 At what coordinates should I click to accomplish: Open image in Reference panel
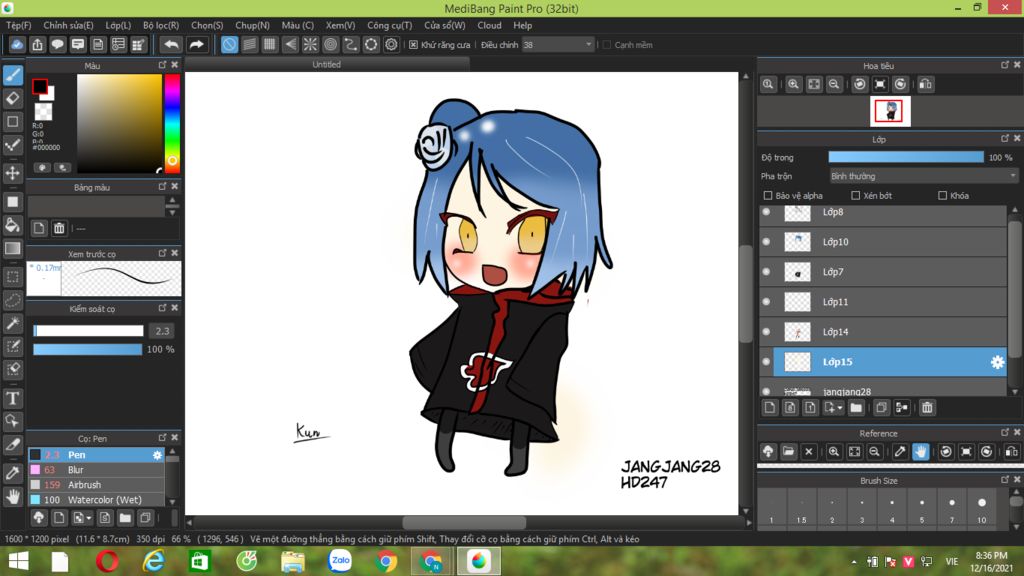[x=788, y=452]
